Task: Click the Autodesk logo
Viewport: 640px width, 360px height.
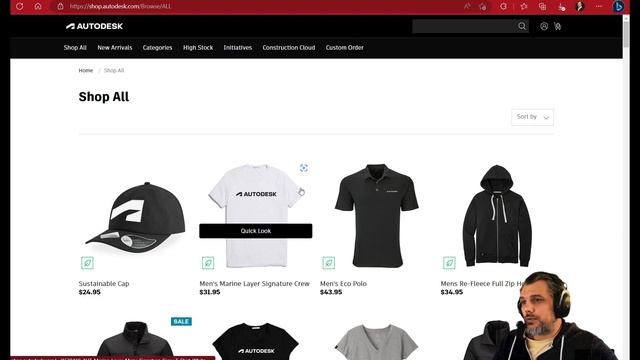Action: click(94, 26)
